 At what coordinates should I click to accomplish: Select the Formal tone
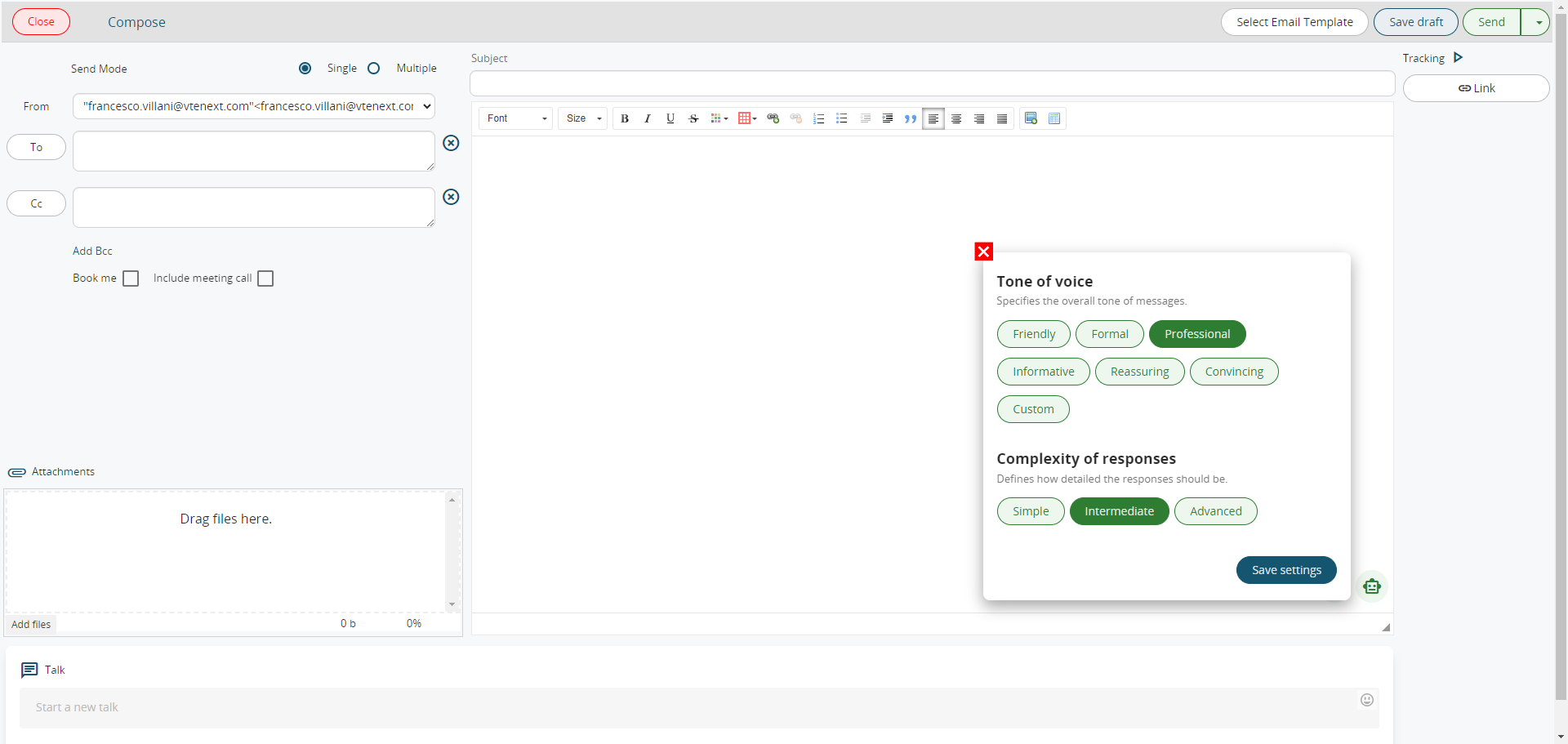click(1110, 334)
